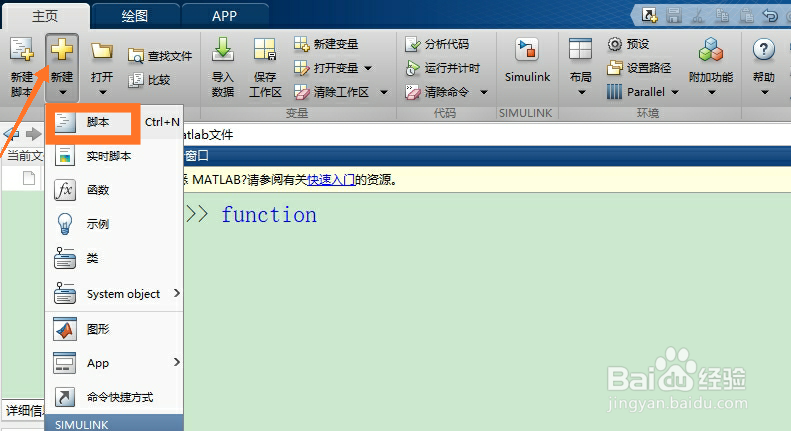Expand the Parallel dropdown arrow
Viewport: 791px width, 431px height.
(675, 92)
